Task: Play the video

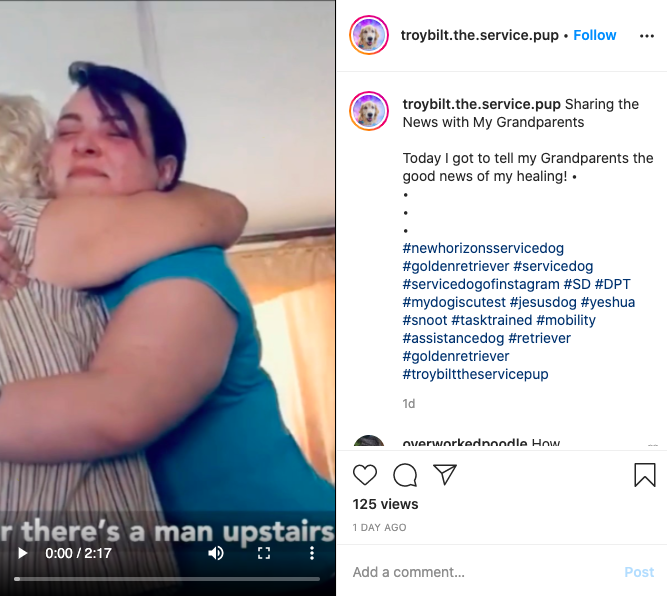Action: pyautogui.click(x=23, y=553)
